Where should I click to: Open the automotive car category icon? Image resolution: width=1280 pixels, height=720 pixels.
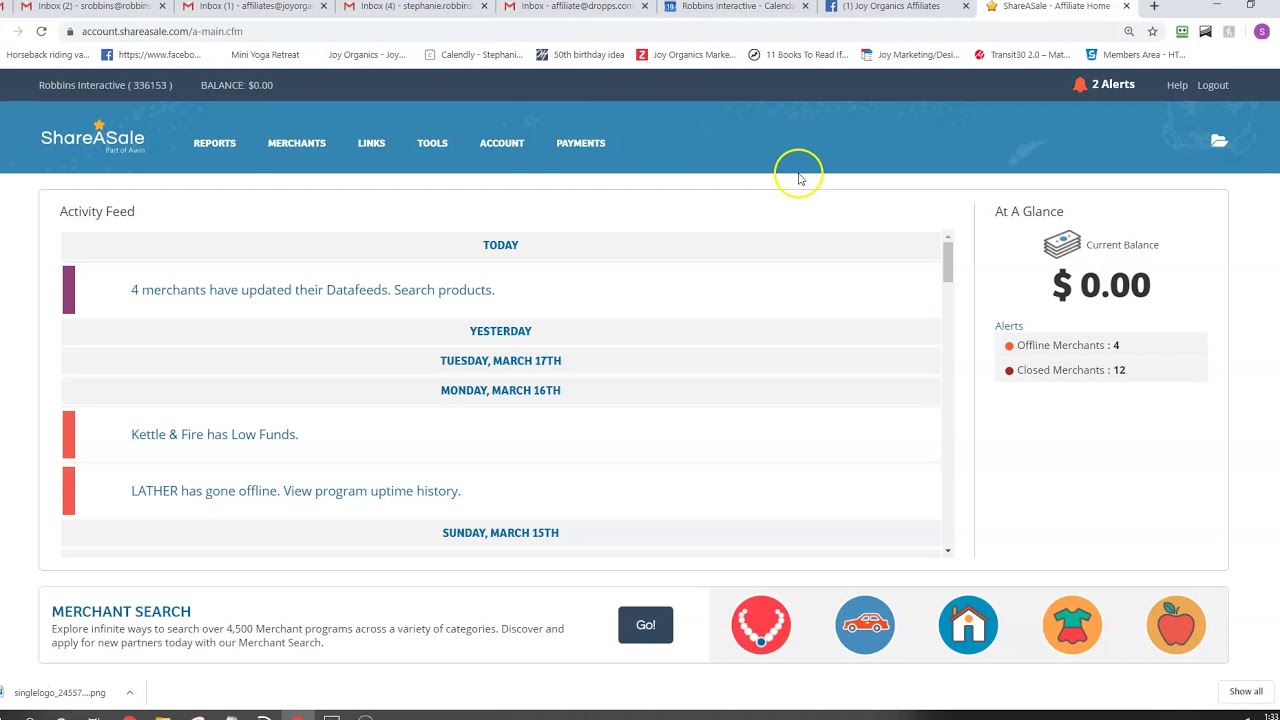(865, 625)
